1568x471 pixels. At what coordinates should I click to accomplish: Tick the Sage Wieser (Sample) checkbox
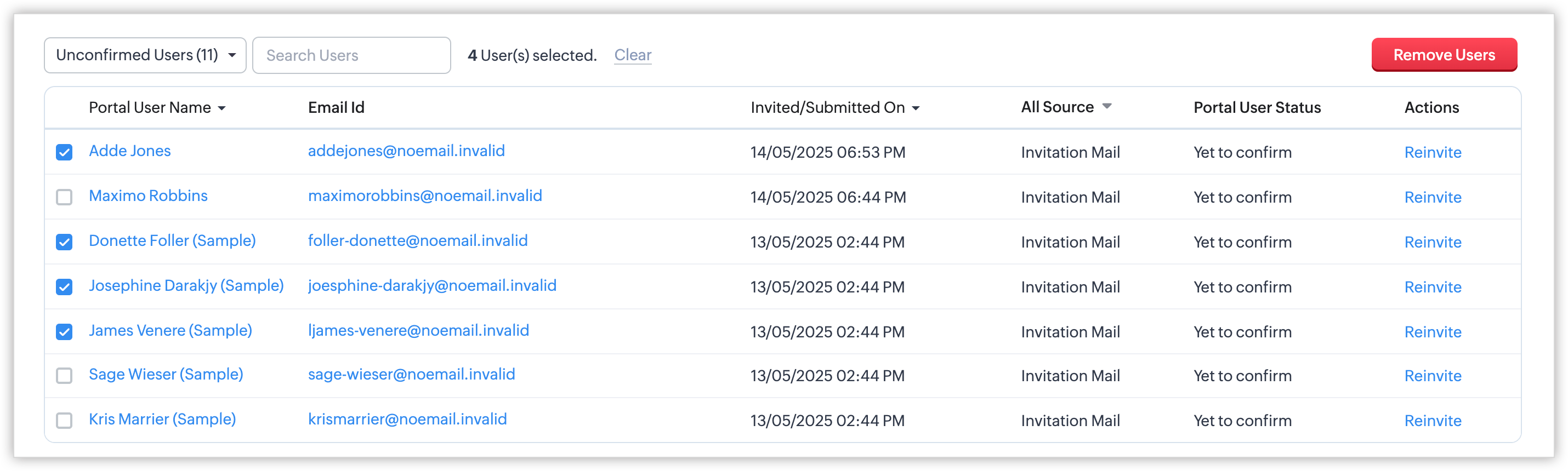[64, 376]
